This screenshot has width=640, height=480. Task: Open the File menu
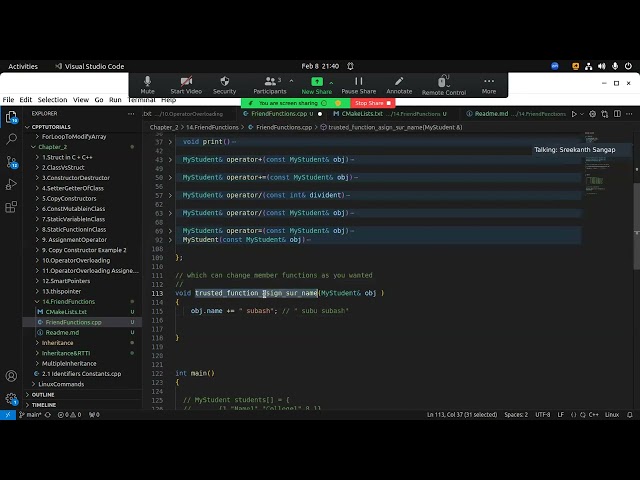[8, 100]
